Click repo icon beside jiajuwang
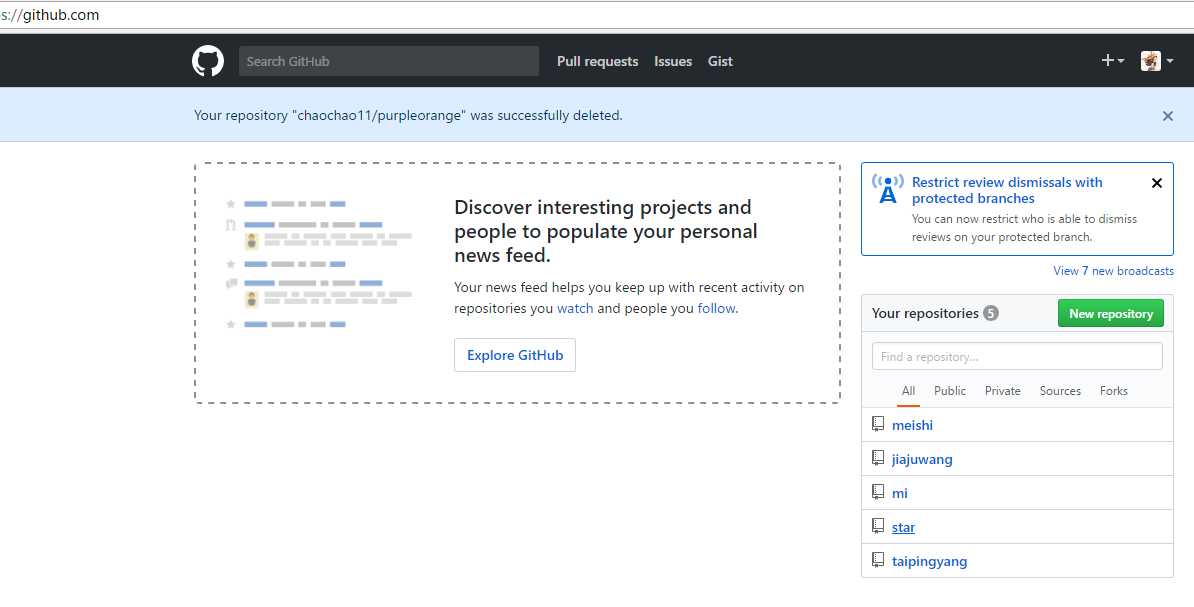 pos(878,458)
